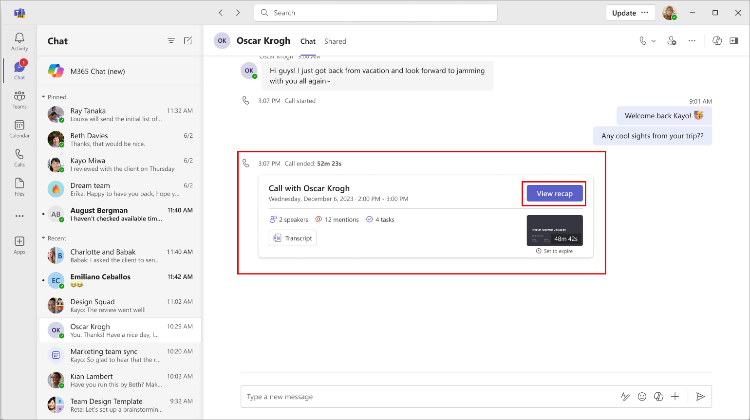The width and height of the screenshot is (750, 420).
Task: Open the side panel icon in header
Action: coord(734,41)
